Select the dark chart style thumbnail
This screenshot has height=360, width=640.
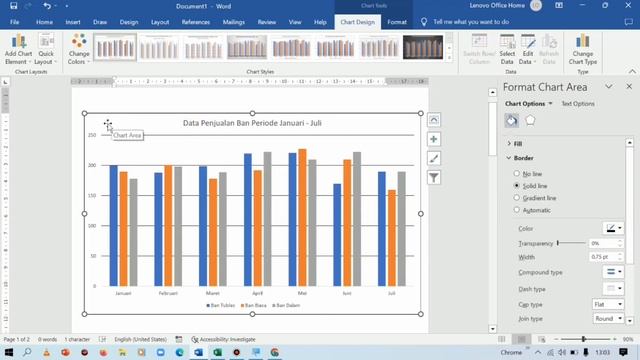tap(422, 47)
